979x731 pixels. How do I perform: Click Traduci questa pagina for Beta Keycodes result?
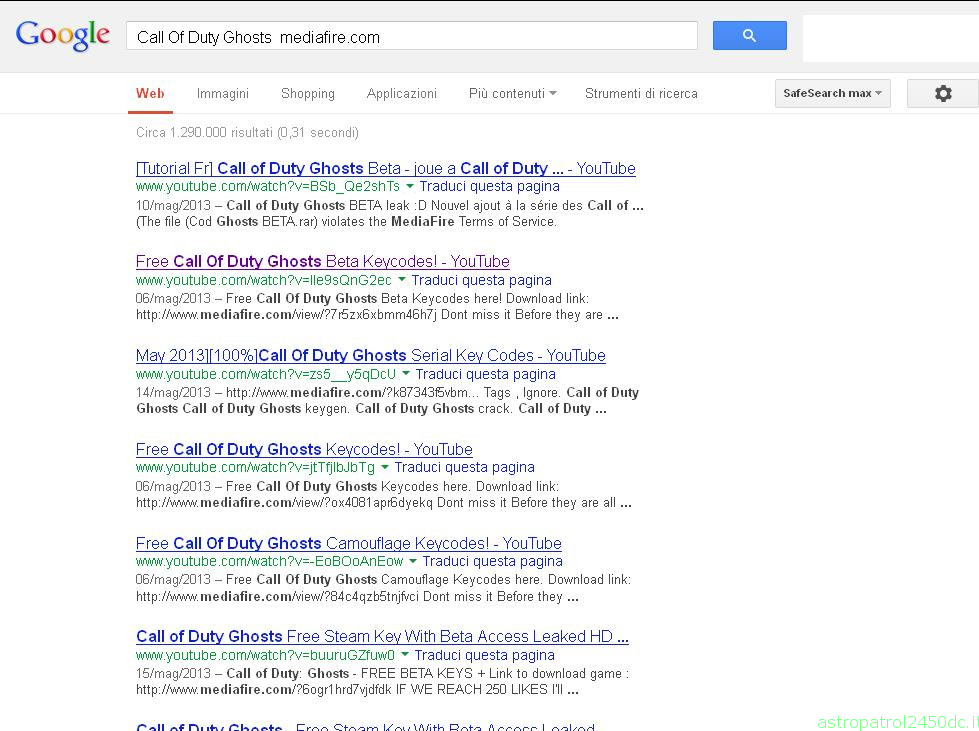481,280
